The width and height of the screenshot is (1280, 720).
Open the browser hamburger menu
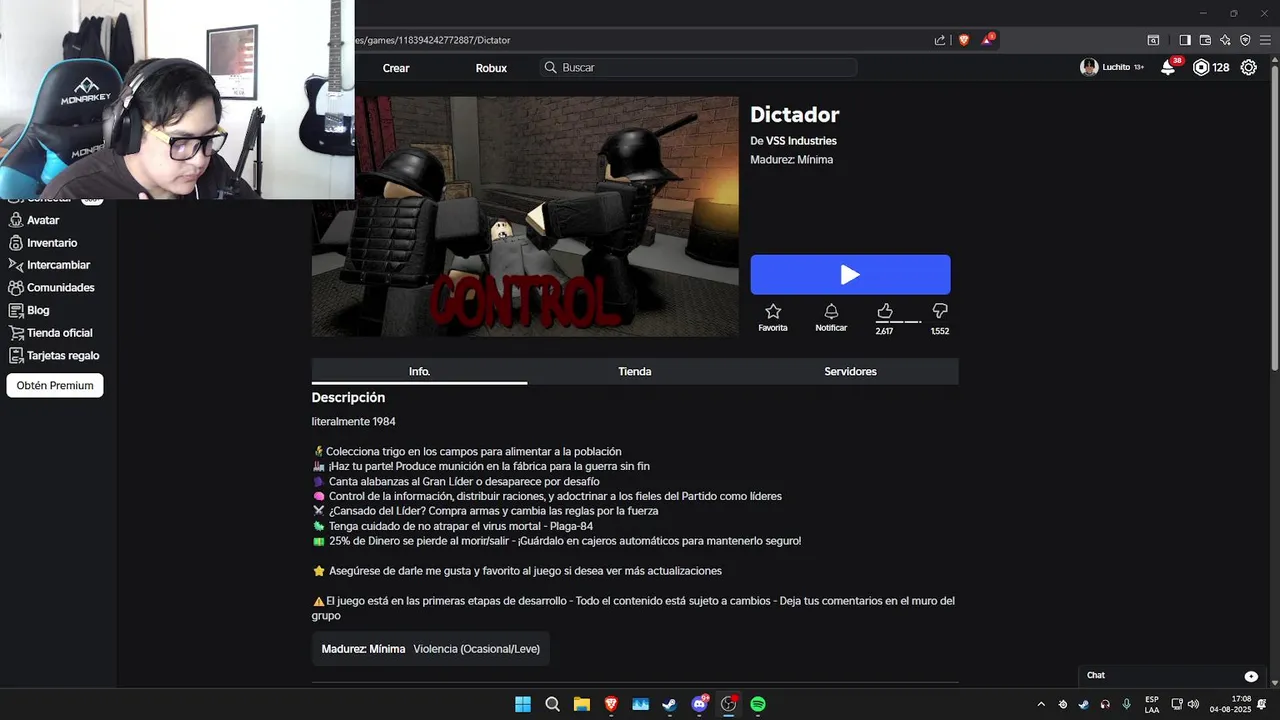1265,40
